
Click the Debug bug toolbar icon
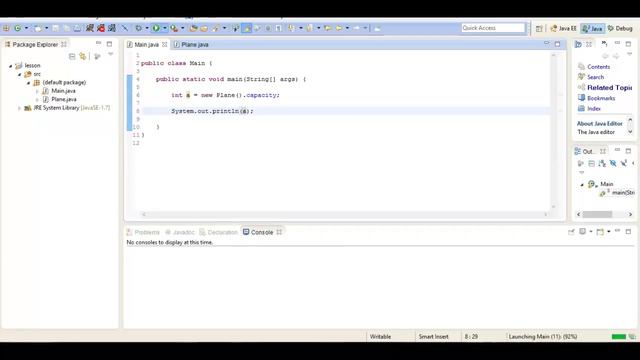pyautogui.click(x=138, y=28)
